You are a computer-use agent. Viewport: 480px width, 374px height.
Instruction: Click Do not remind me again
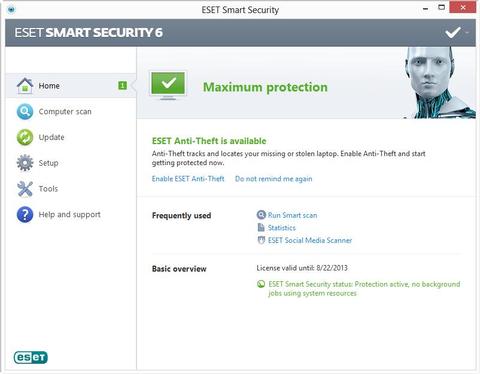click(274, 179)
